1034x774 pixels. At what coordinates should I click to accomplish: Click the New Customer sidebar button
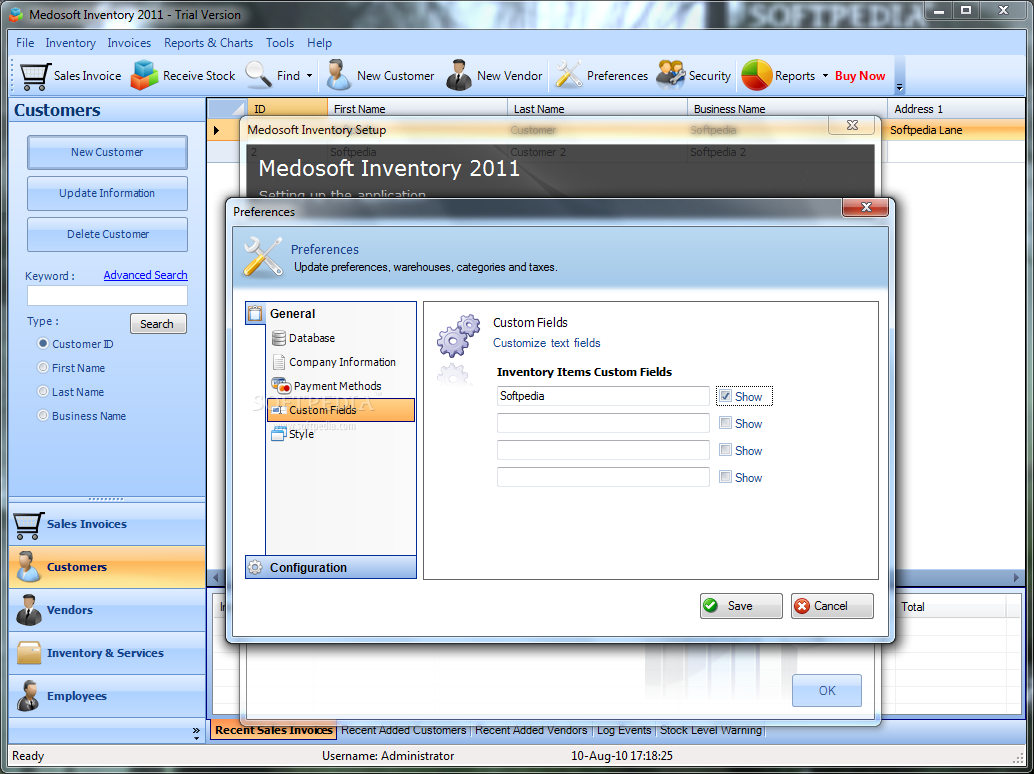click(107, 152)
